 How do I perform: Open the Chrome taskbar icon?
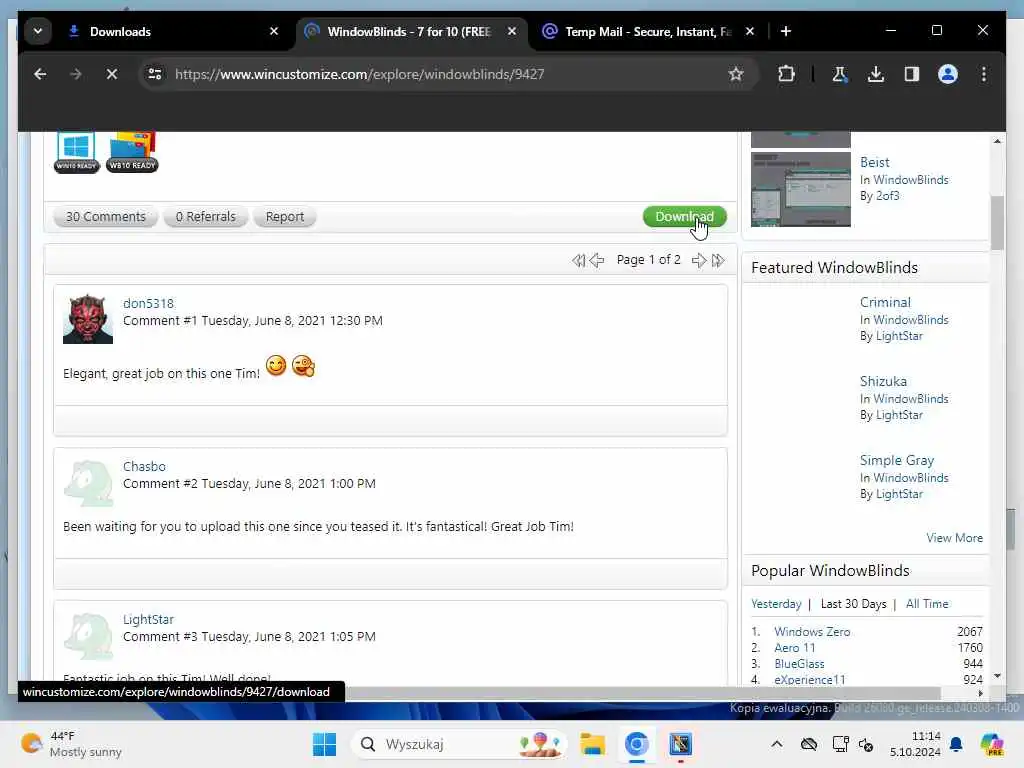pyautogui.click(x=636, y=744)
